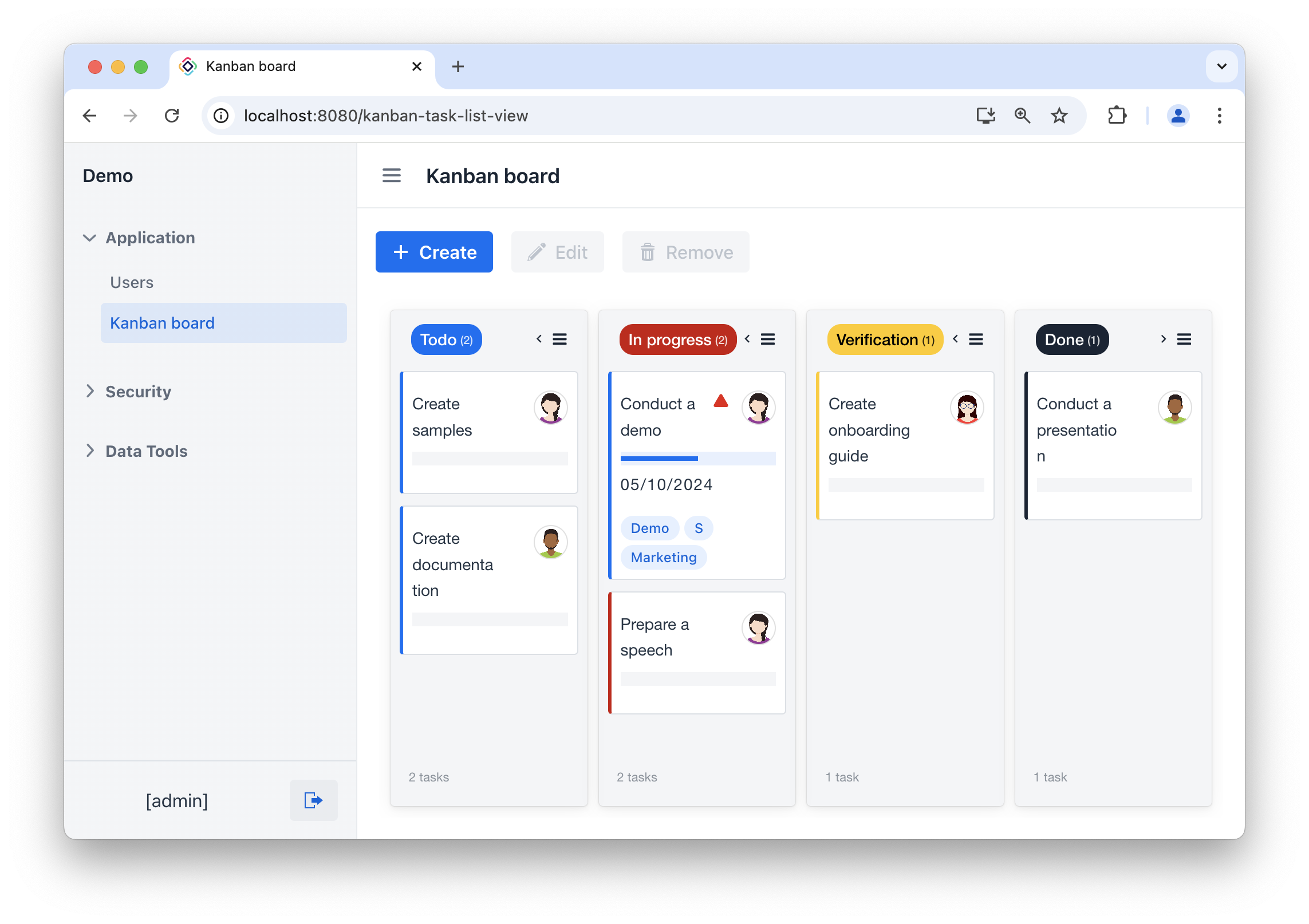Image resolution: width=1309 pixels, height=924 pixels.
Task: Click the hamburger menu icon
Action: (x=392, y=175)
